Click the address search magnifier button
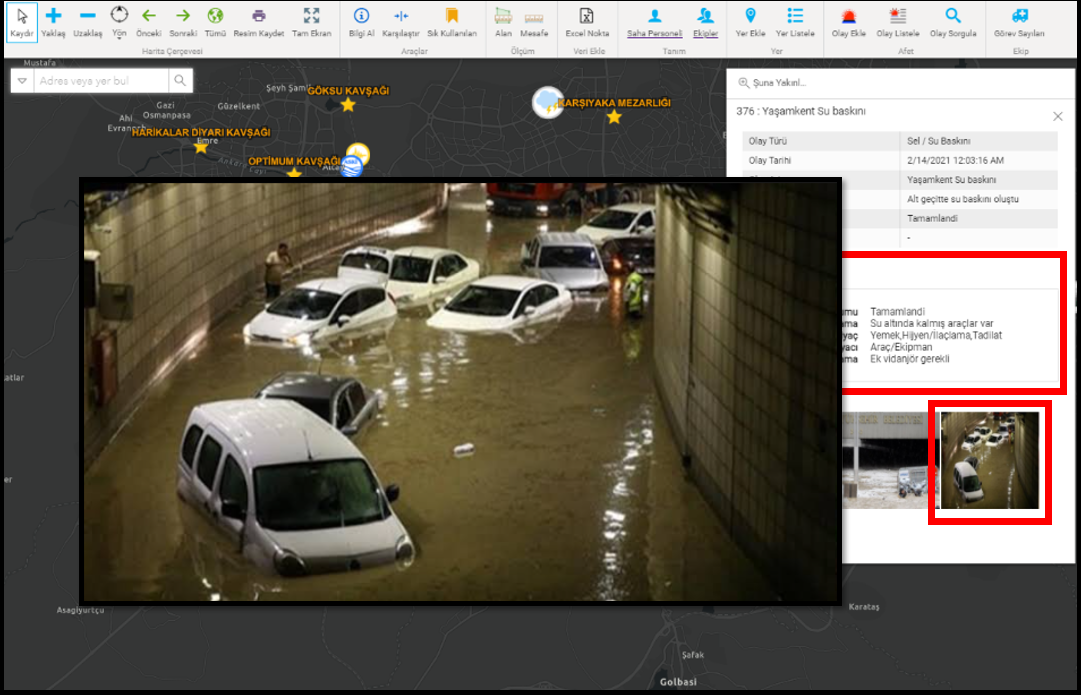Viewport: 1081px width, 695px height. [x=180, y=81]
